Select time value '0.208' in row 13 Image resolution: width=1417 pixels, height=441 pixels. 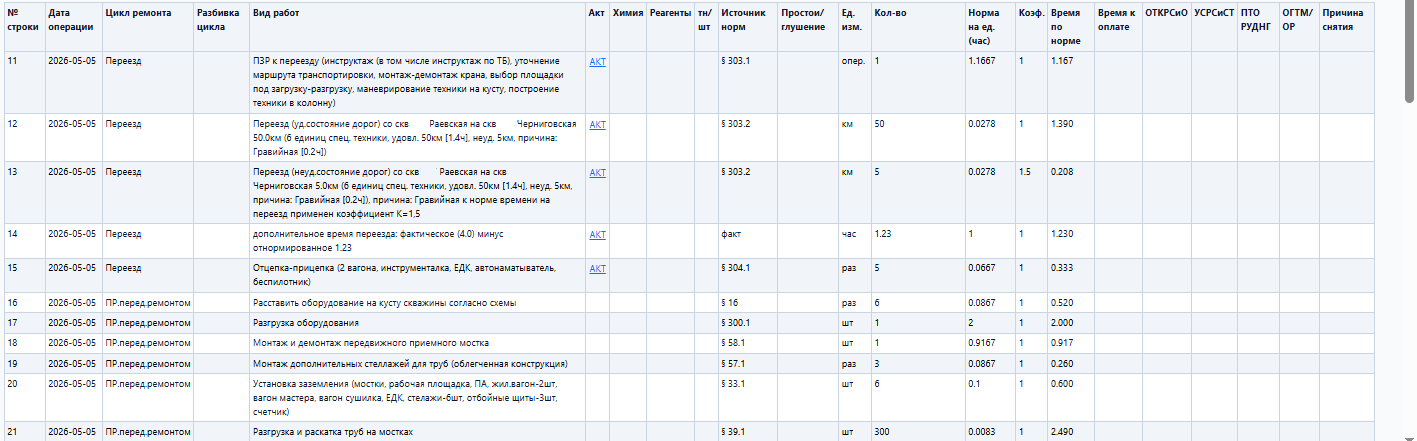1070,193
